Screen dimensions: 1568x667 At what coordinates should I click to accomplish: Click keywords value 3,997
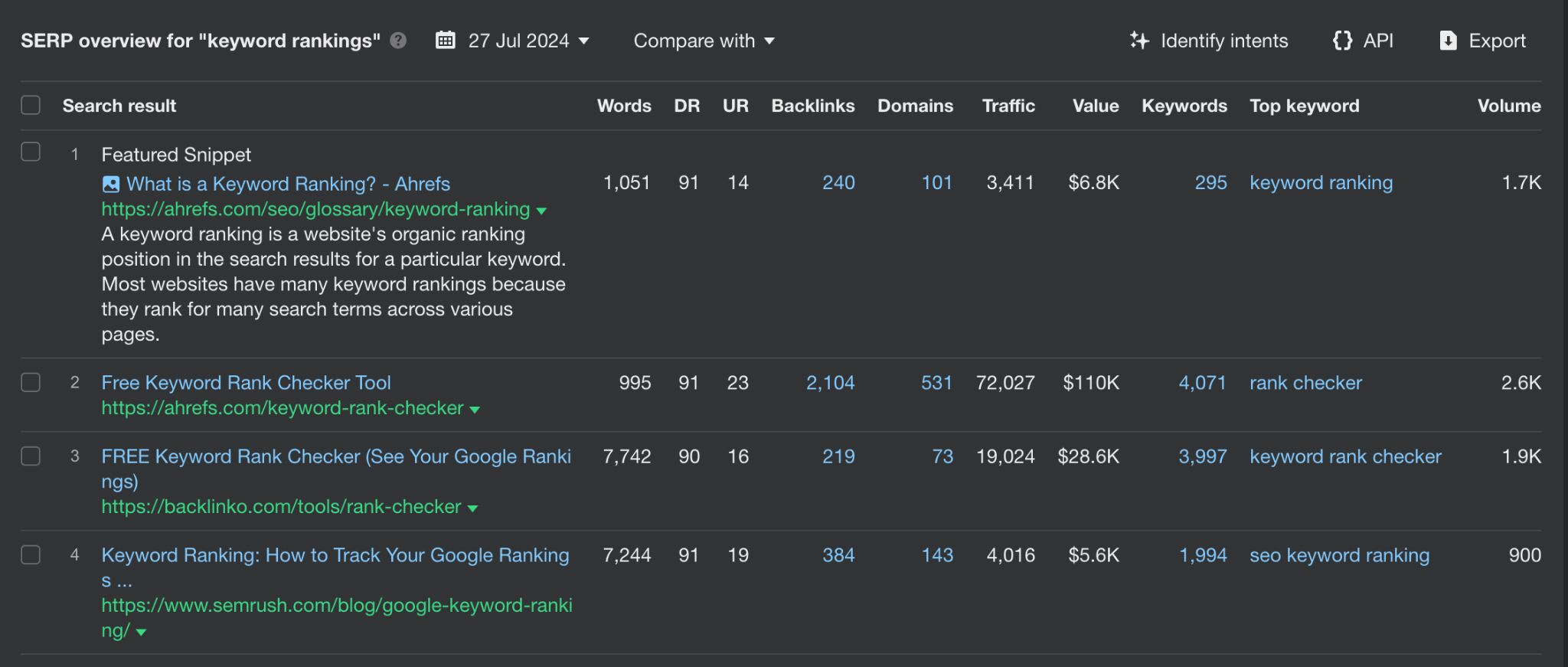click(x=1202, y=456)
